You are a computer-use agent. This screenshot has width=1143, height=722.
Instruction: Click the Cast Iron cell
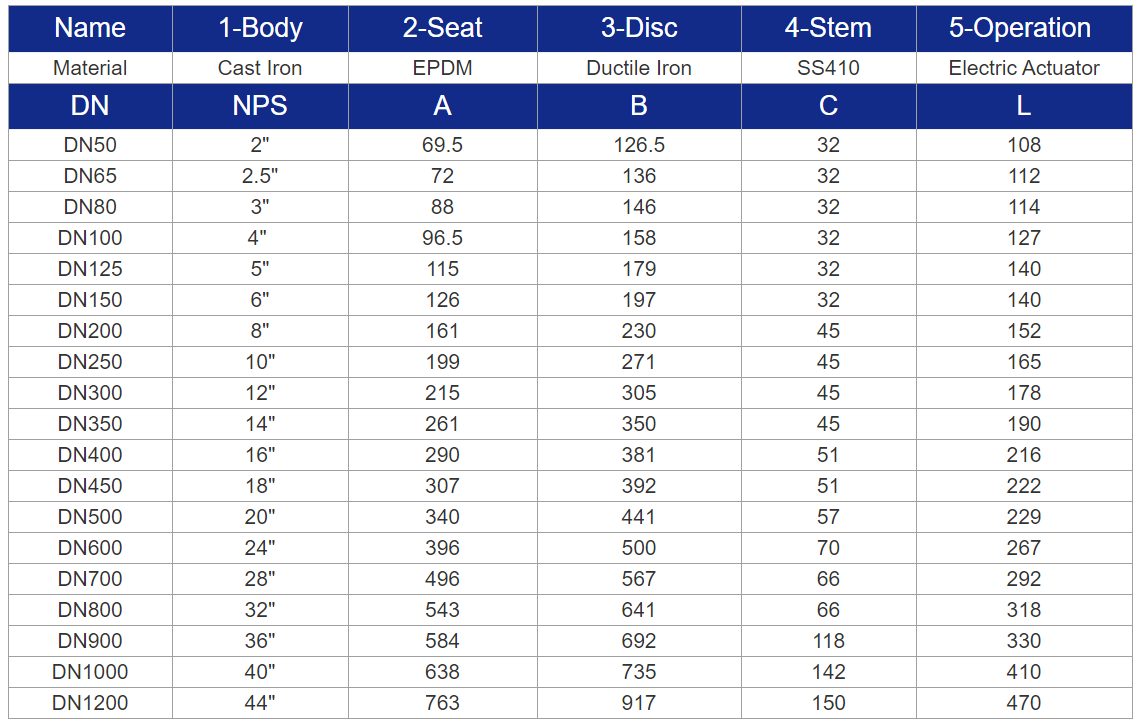click(260, 68)
